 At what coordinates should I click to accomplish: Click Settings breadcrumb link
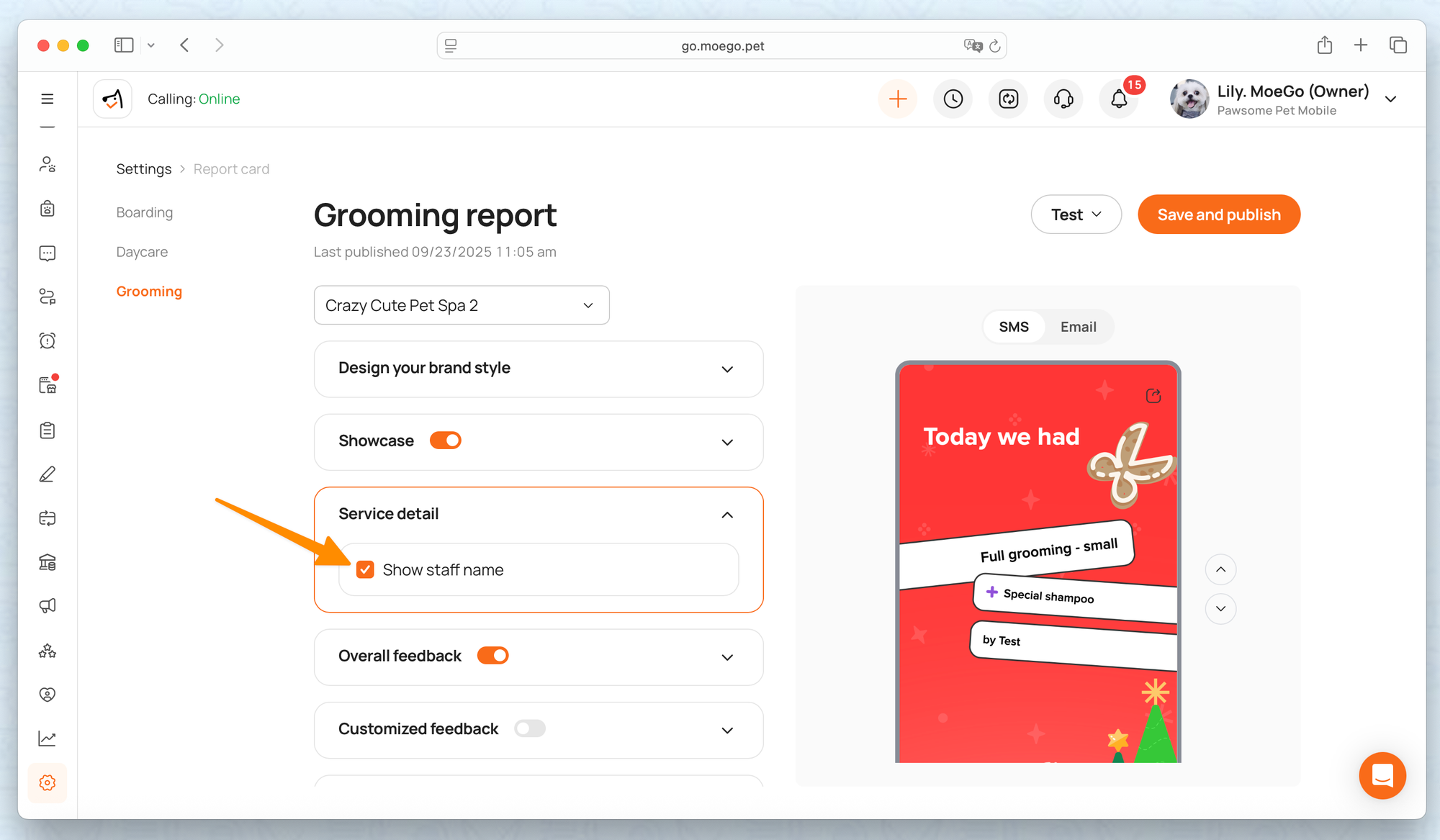[144, 169]
